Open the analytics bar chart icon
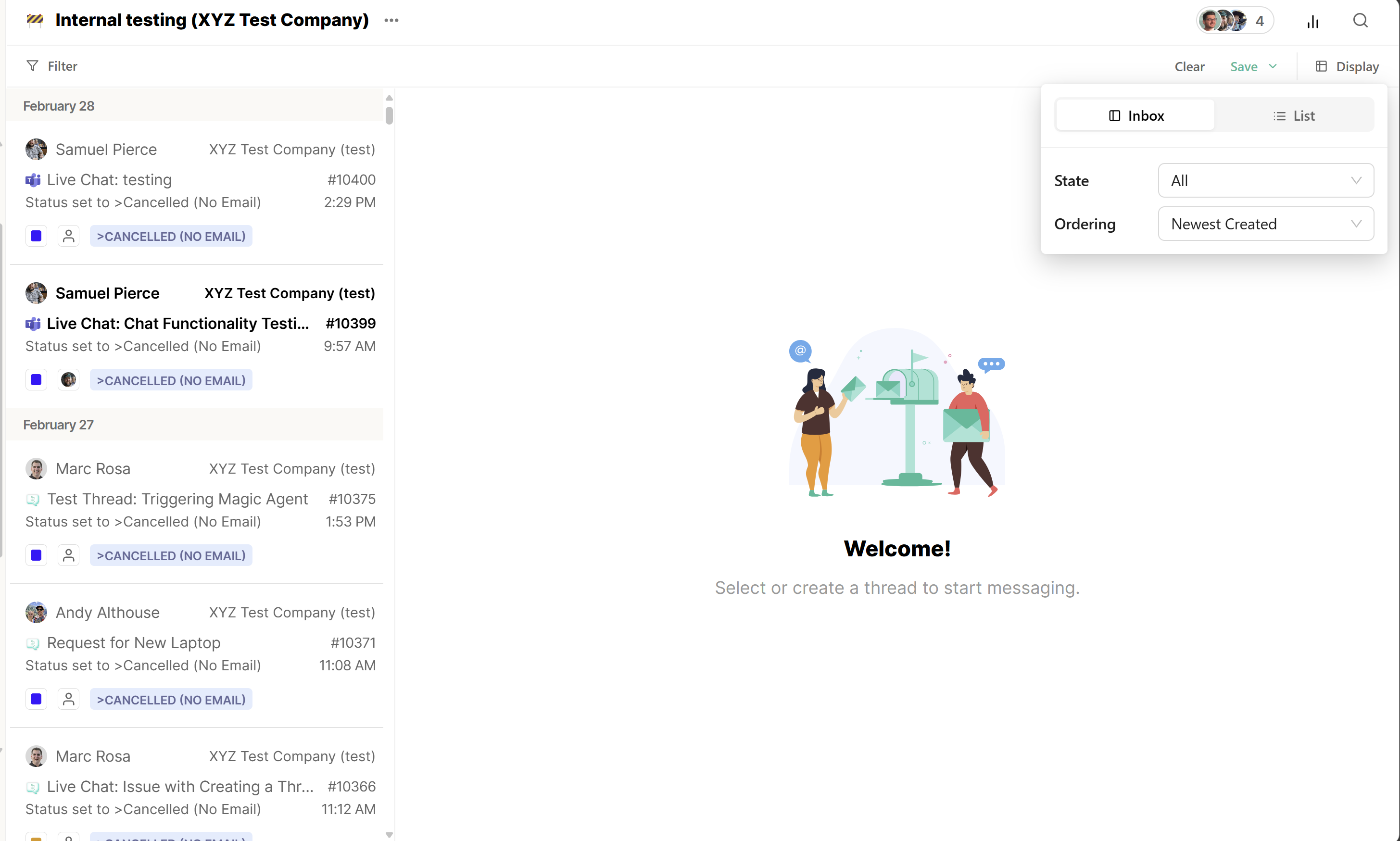1400x841 pixels. pyautogui.click(x=1313, y=22)
